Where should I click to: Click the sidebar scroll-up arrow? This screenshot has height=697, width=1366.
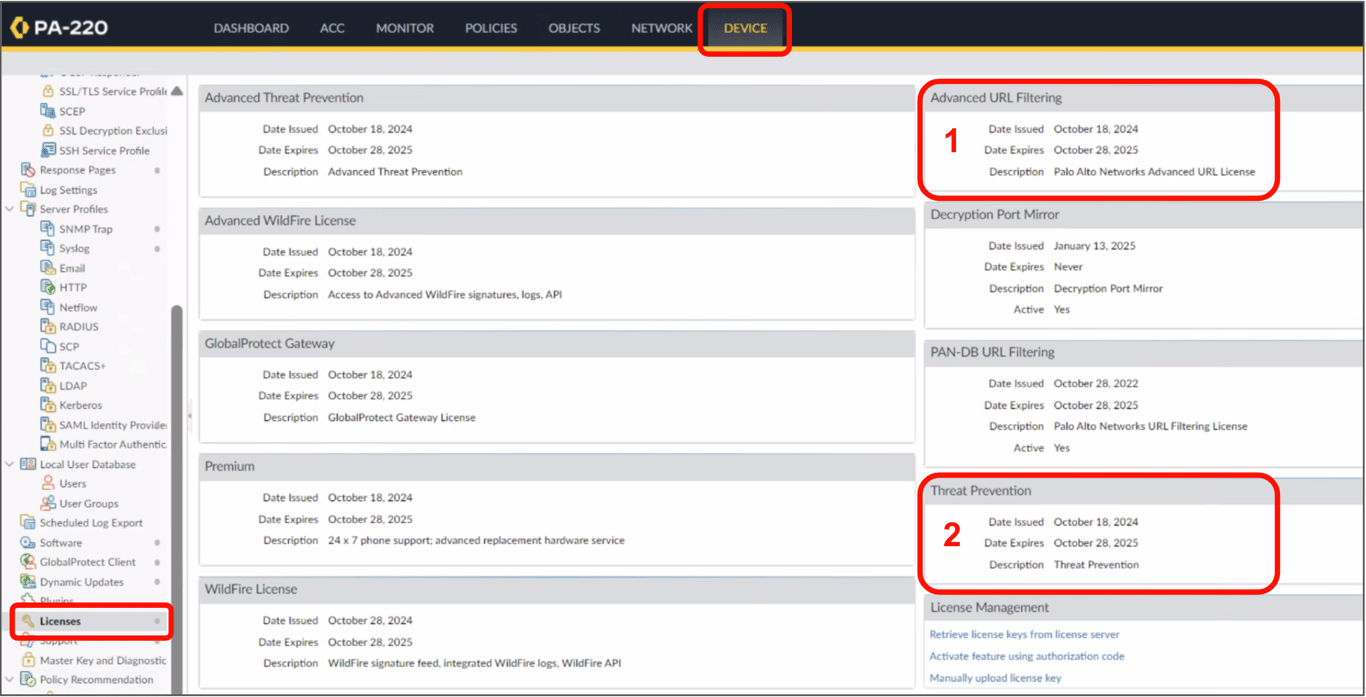[177, 91]
